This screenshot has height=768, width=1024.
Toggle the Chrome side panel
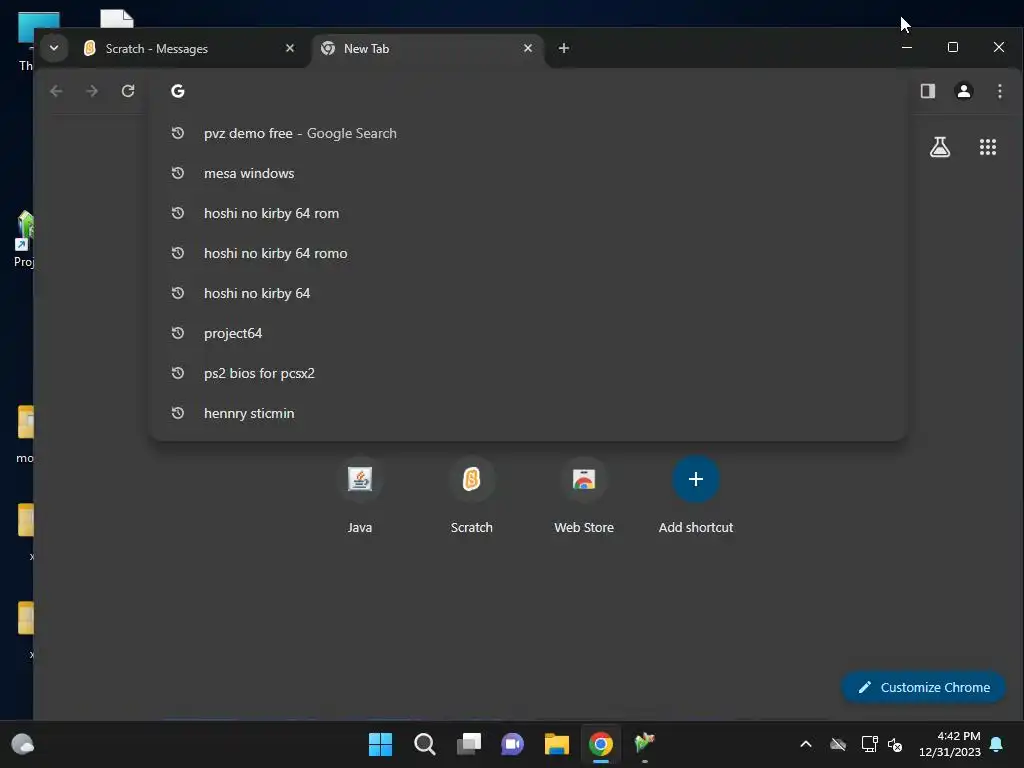coord(928,91)
